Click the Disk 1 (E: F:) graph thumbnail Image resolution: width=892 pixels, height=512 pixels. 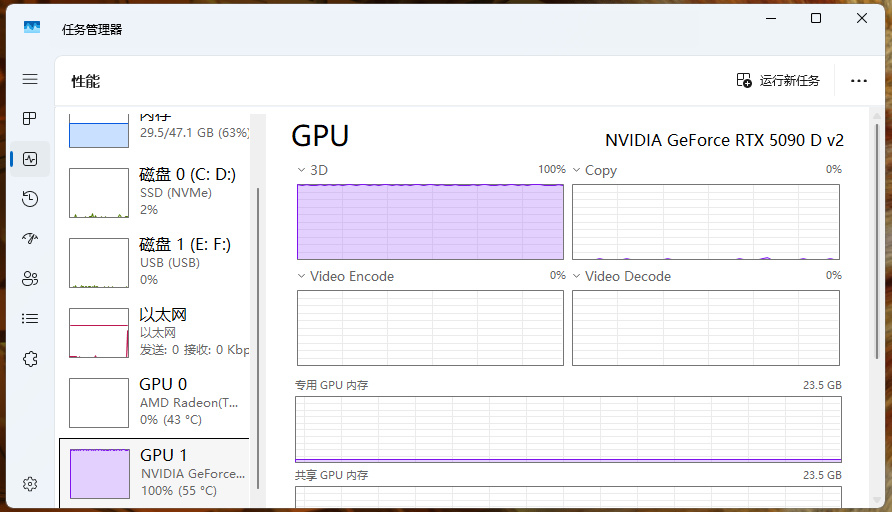coord(99,263)
